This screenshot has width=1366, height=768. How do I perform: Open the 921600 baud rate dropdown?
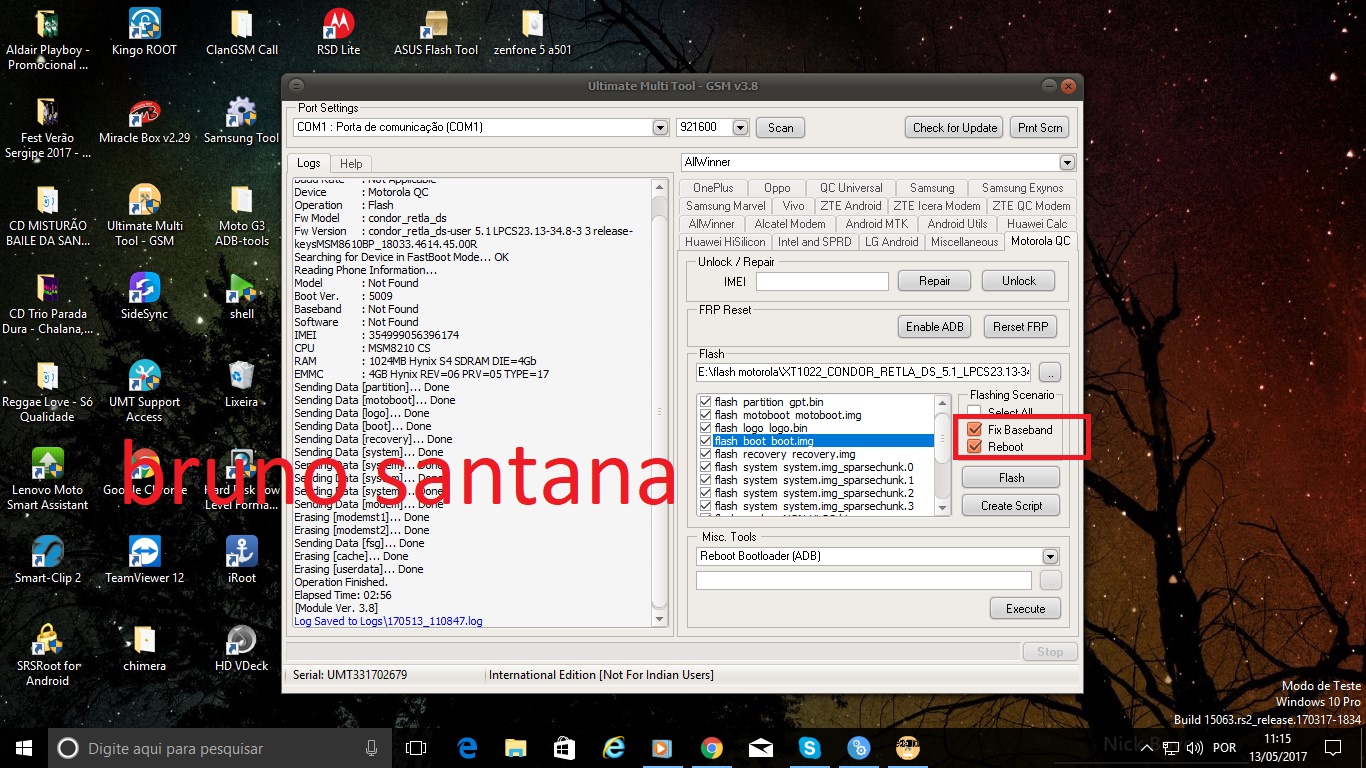740,128
